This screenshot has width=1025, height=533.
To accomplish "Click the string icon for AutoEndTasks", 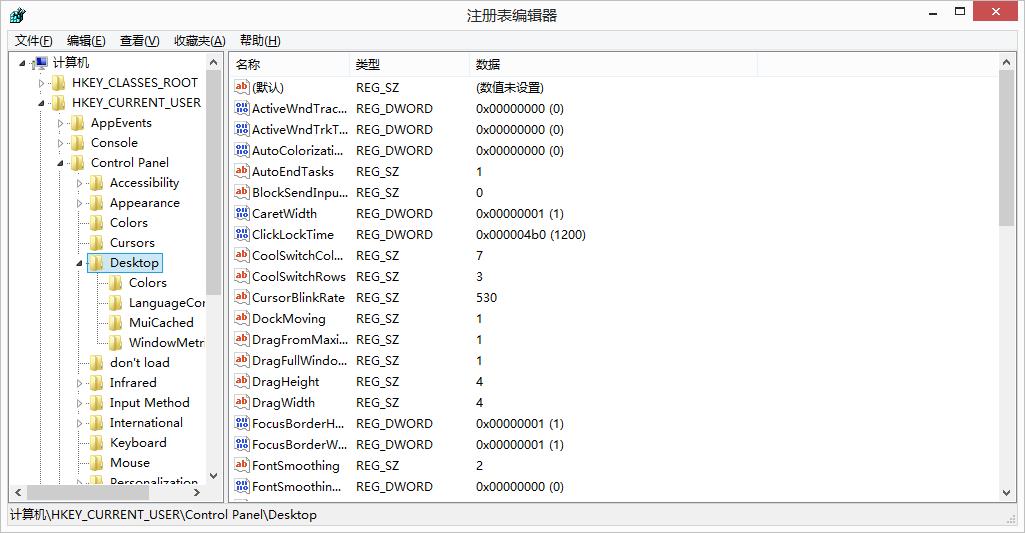I will (242, 171).
